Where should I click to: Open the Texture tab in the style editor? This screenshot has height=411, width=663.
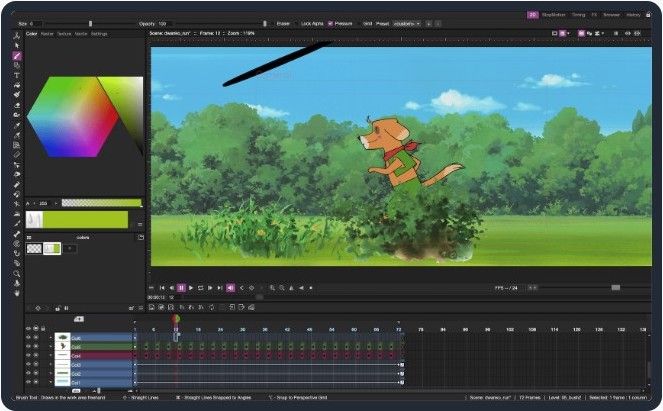tap(64, 34)
